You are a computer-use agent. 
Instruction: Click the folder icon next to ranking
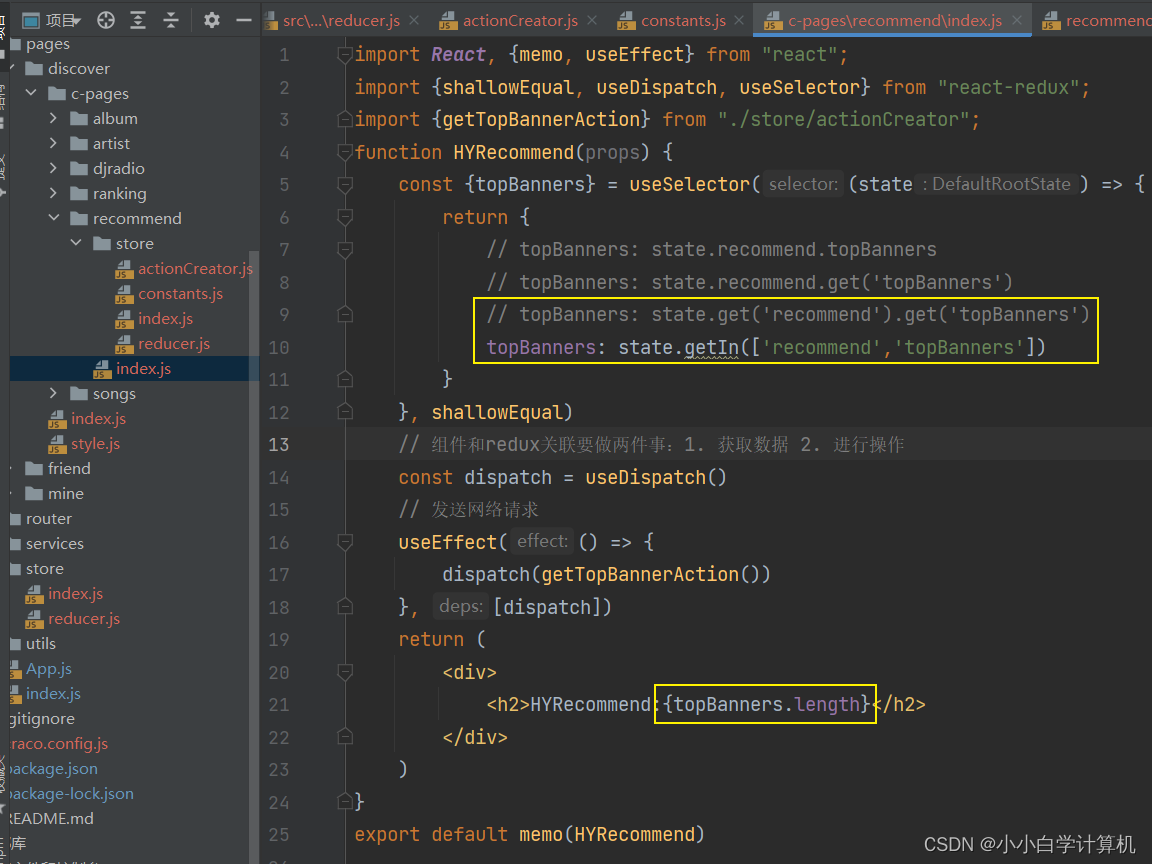click(79, 193)
